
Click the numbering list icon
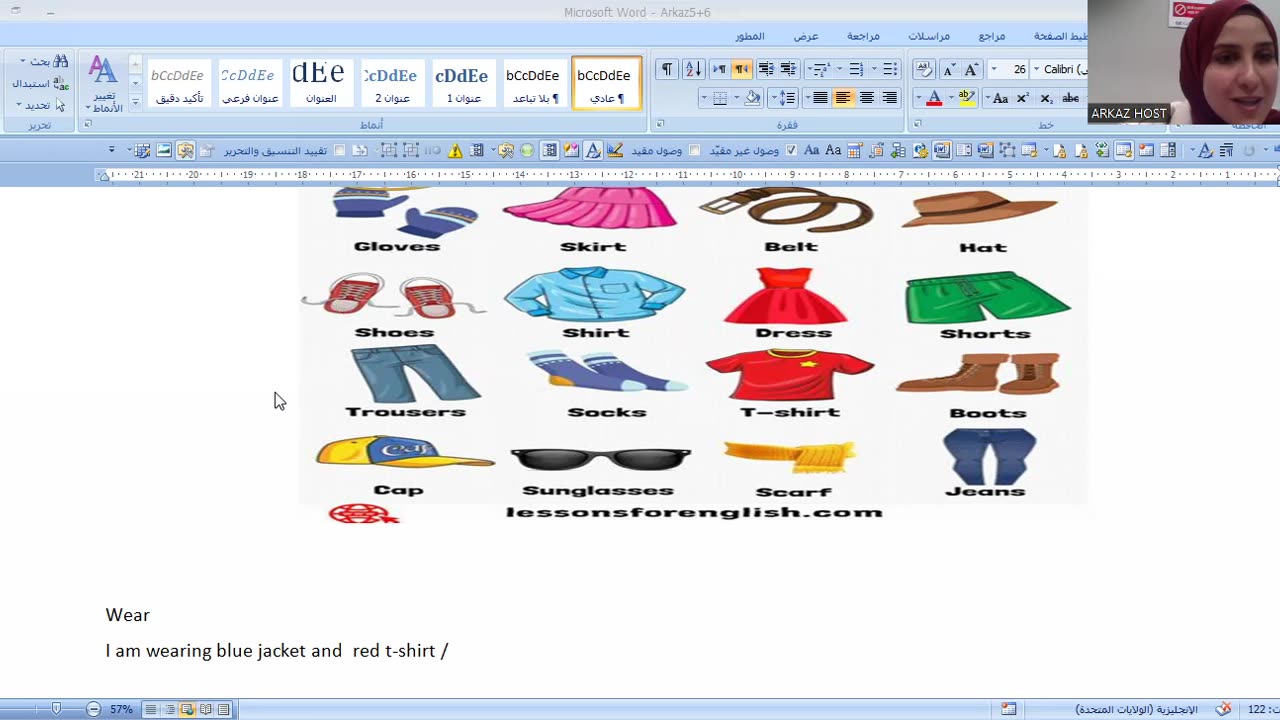856,69
